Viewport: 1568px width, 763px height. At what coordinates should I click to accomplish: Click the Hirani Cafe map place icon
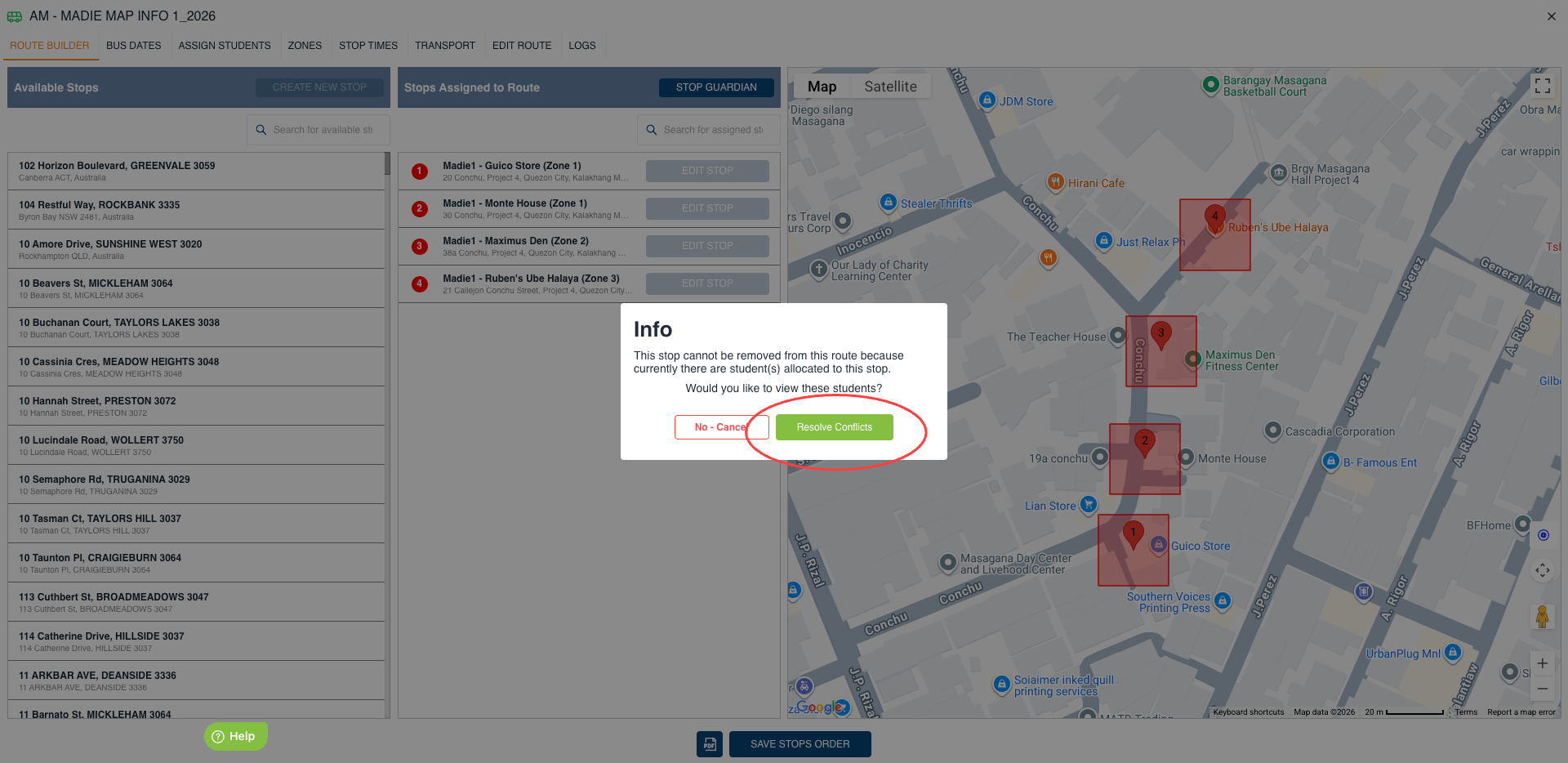click(x=1055, y=181)
